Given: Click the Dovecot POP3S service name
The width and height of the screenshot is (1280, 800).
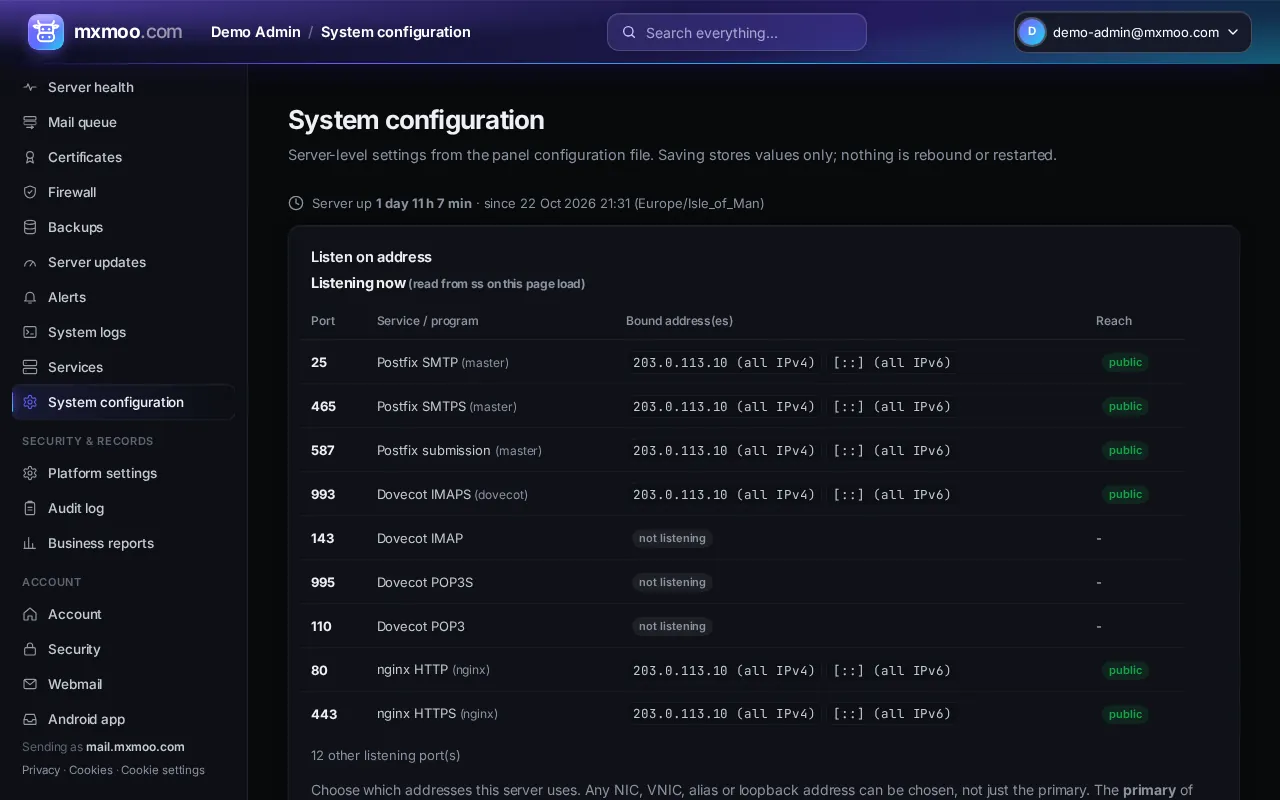Looking at the screenshot, I should click(x=425, y=582).
